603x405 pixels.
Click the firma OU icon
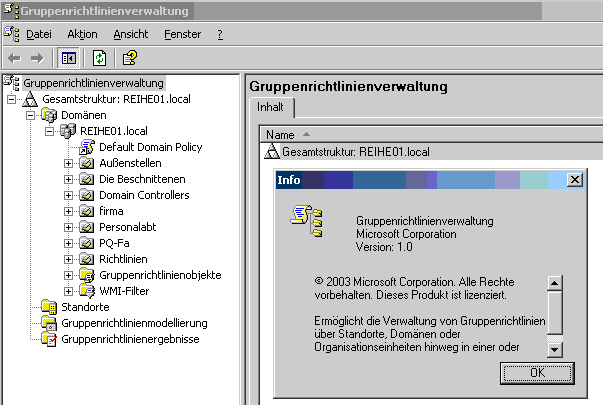(87, 211)
